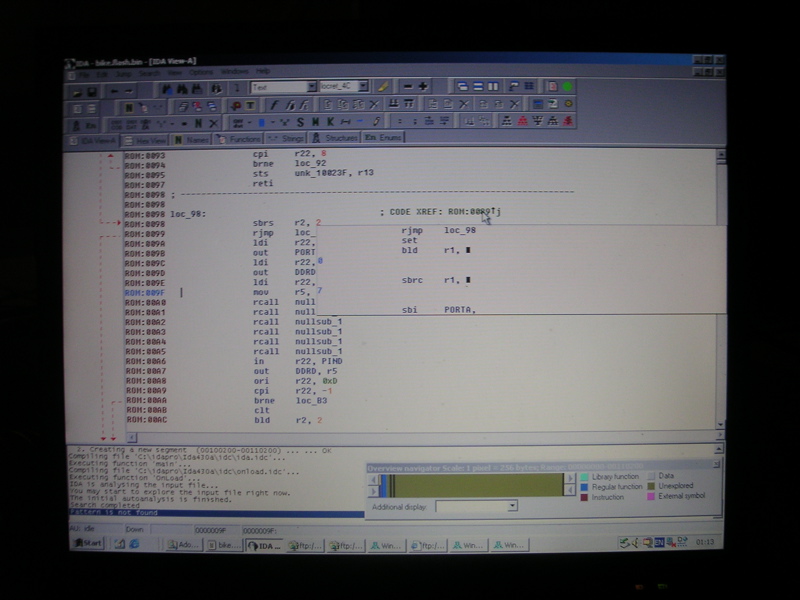Click the pencil icon beside locret_4C
This screenshot has height=600, width=800.
pos(384,87)
